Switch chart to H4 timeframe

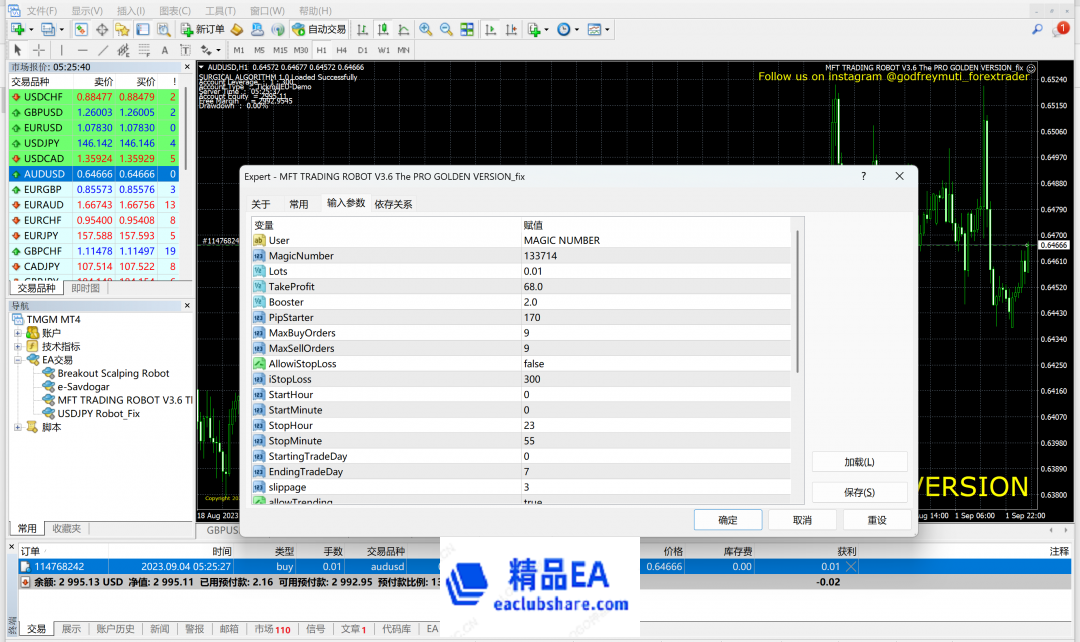pos(342,50)
